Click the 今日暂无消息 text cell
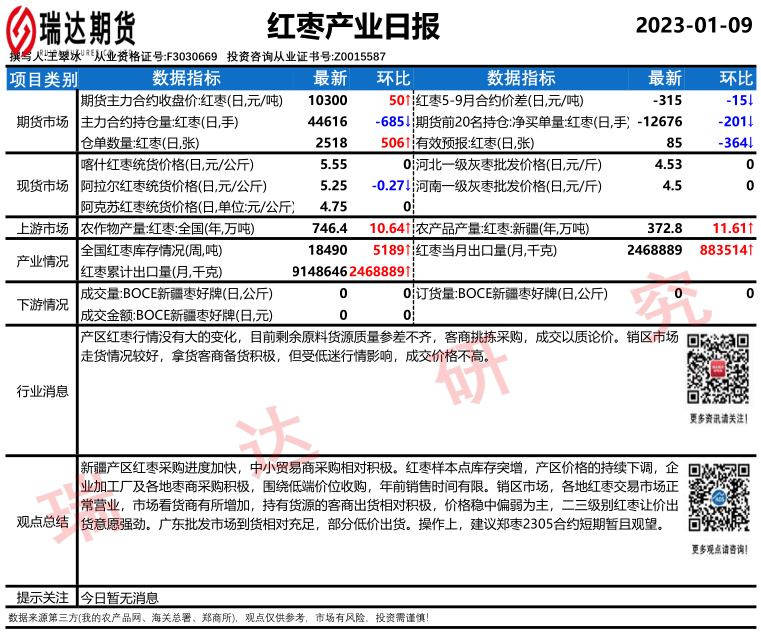Viewport: 761px width, 633px height. point(119,598)
